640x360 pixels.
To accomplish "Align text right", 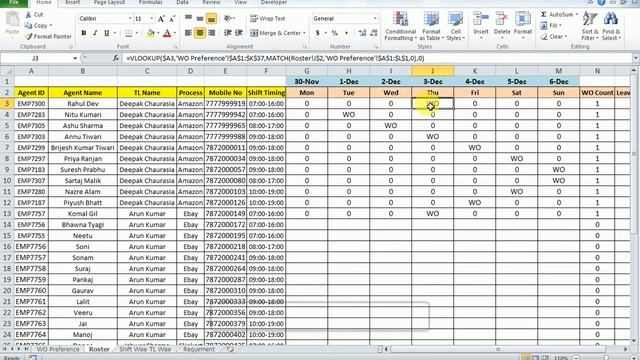I will coord(211,33).
